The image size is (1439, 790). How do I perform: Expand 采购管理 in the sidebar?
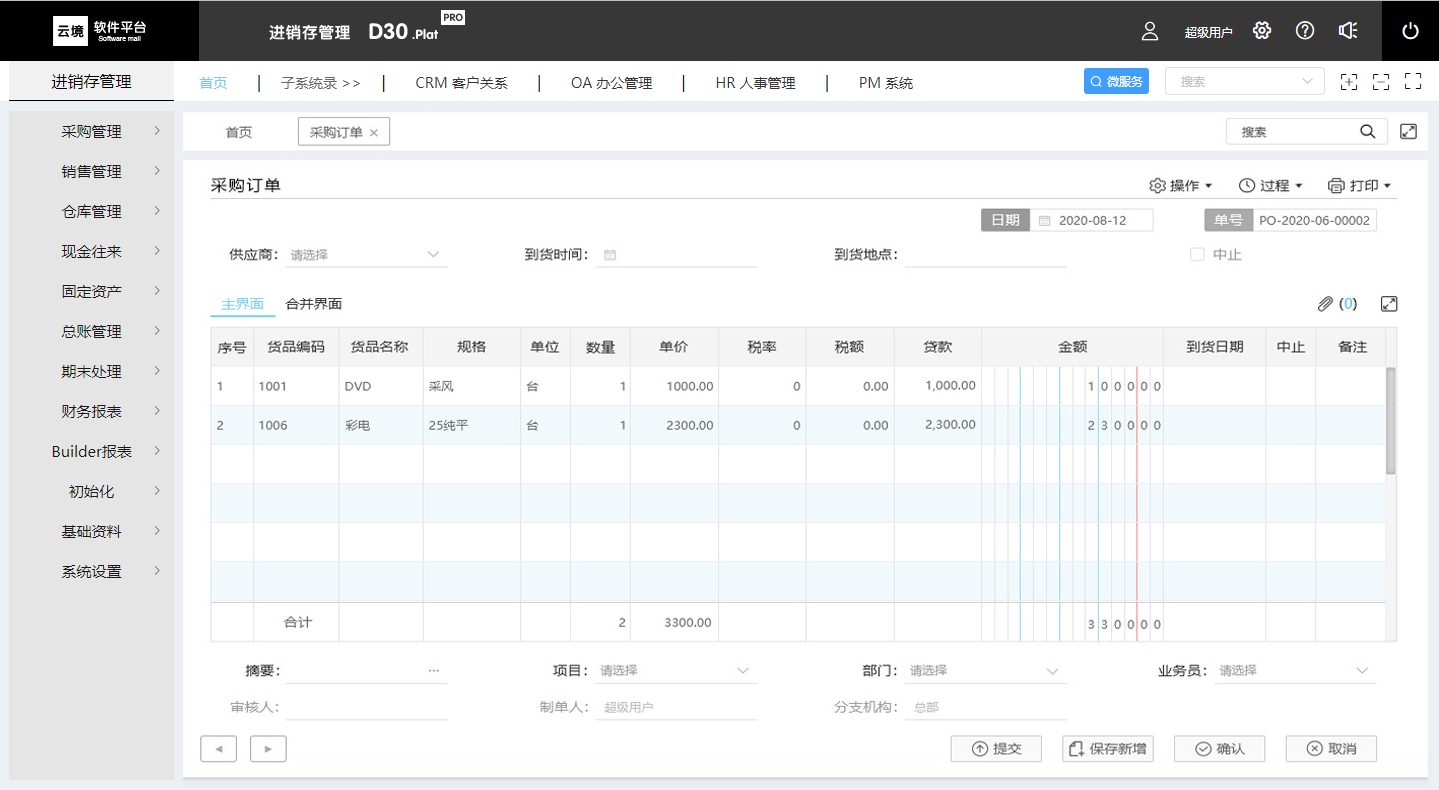click(x=92, y=131)
